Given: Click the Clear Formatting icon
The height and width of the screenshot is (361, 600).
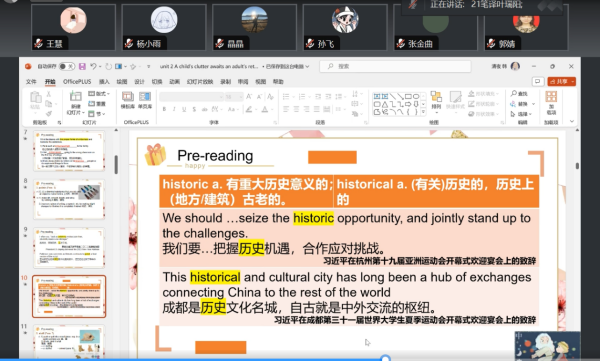Looking at the screenshot, I should [x=270, y=97].
